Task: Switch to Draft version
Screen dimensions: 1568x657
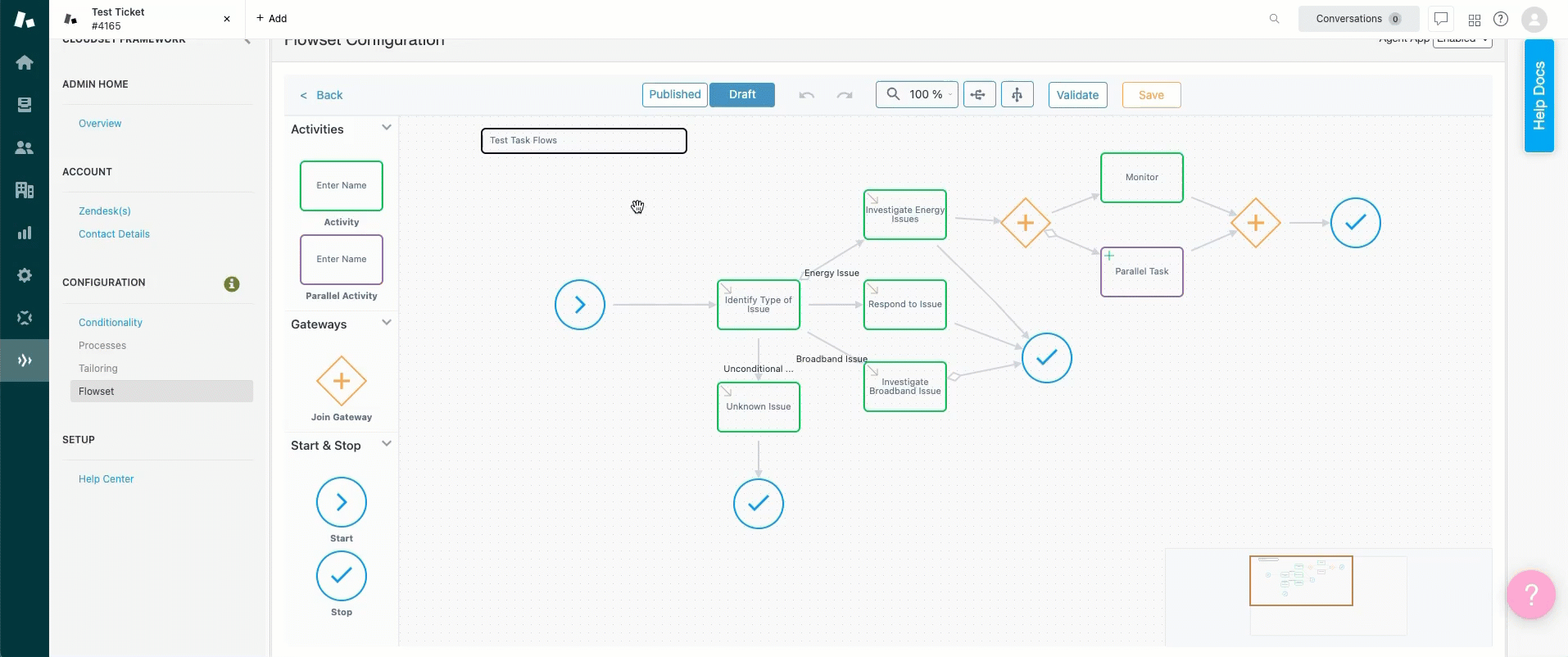Action: pos(742,95)
